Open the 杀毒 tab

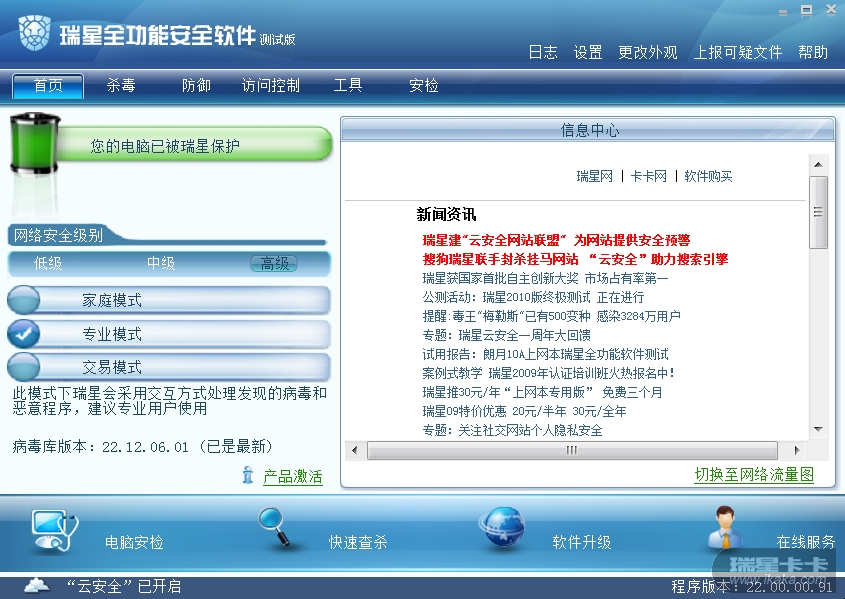121,86
